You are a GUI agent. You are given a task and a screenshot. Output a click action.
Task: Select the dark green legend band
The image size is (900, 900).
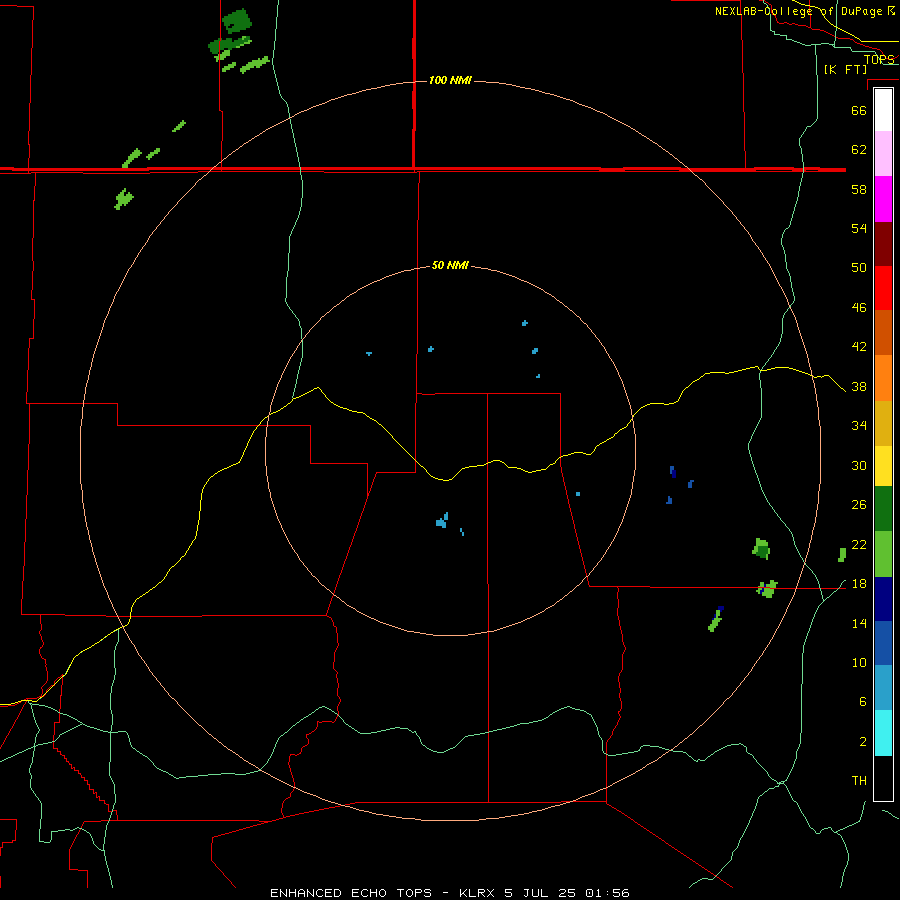(x=883, y=509)
